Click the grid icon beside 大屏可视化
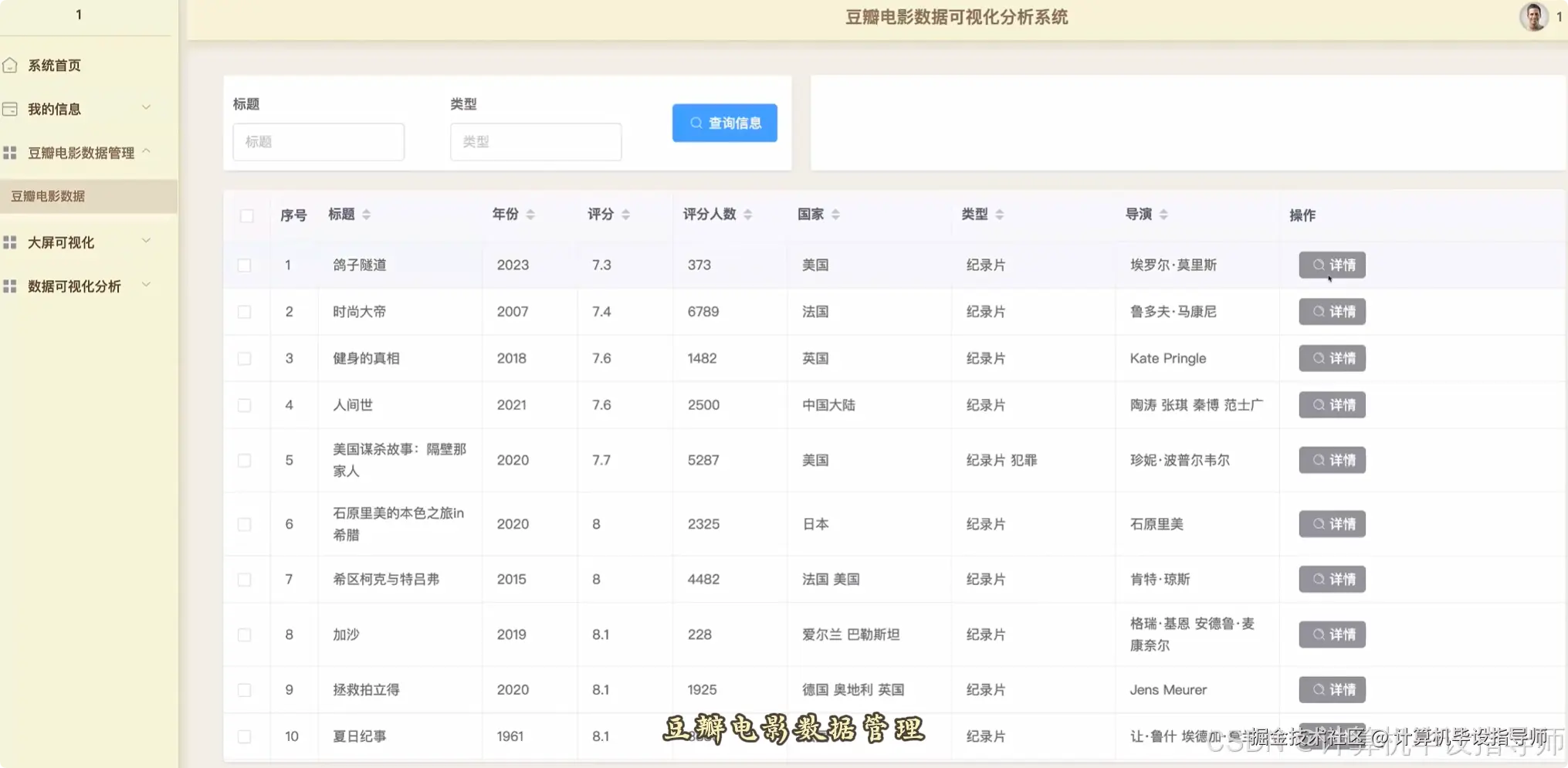The image size is (1568, 768). (10, 242)
